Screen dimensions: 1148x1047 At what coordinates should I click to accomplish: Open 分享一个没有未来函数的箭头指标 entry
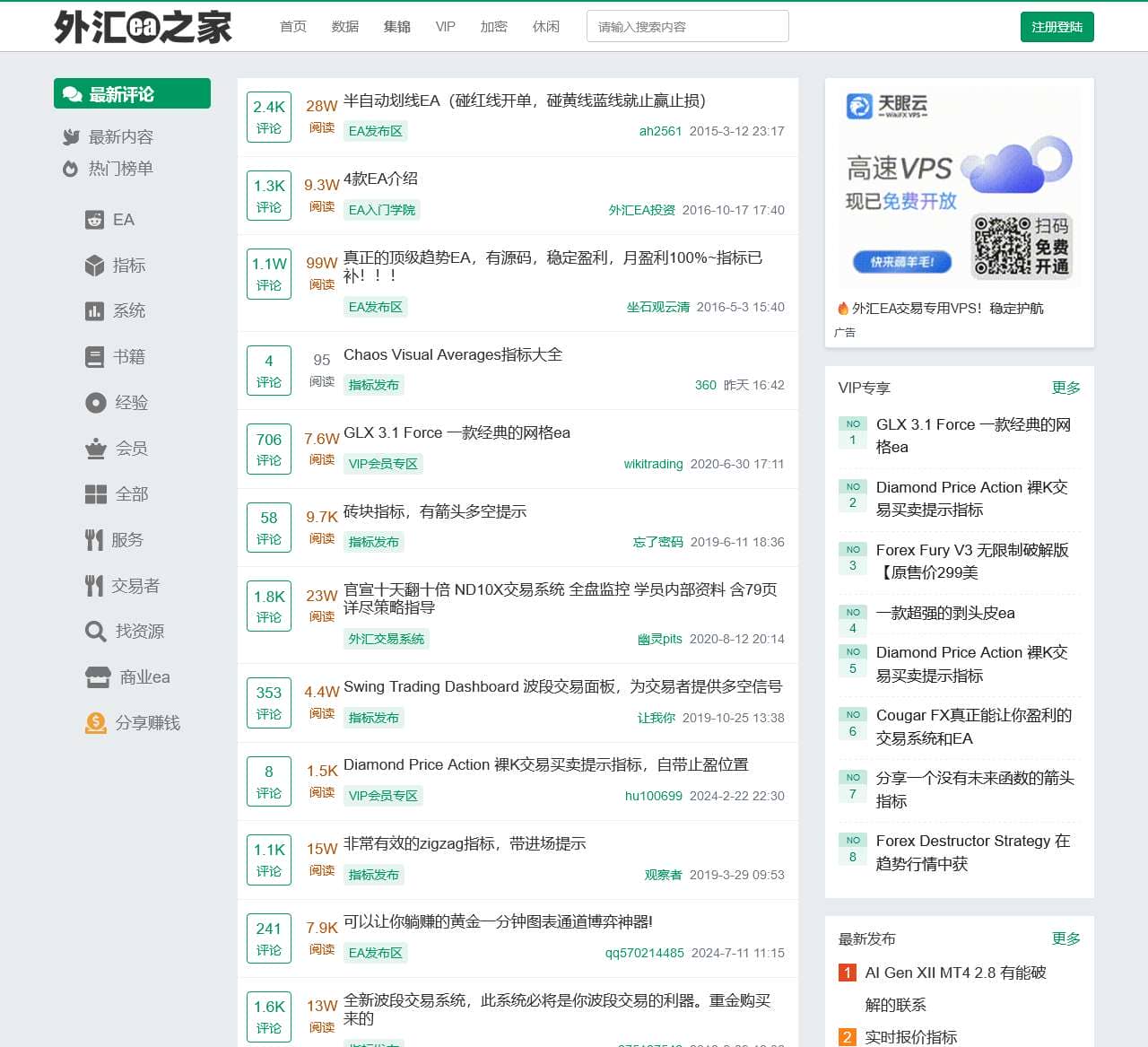tap(975, 790)
